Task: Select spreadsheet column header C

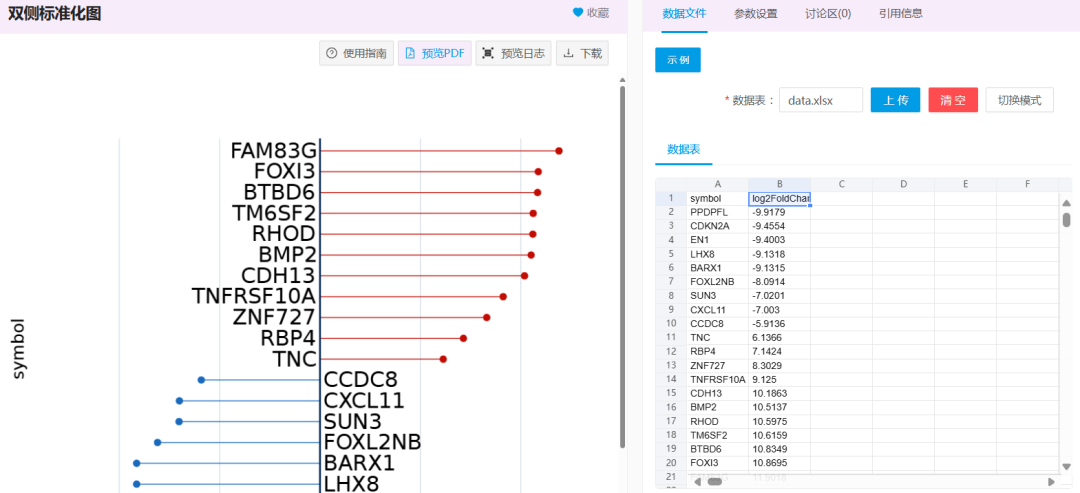Action: 841,184
